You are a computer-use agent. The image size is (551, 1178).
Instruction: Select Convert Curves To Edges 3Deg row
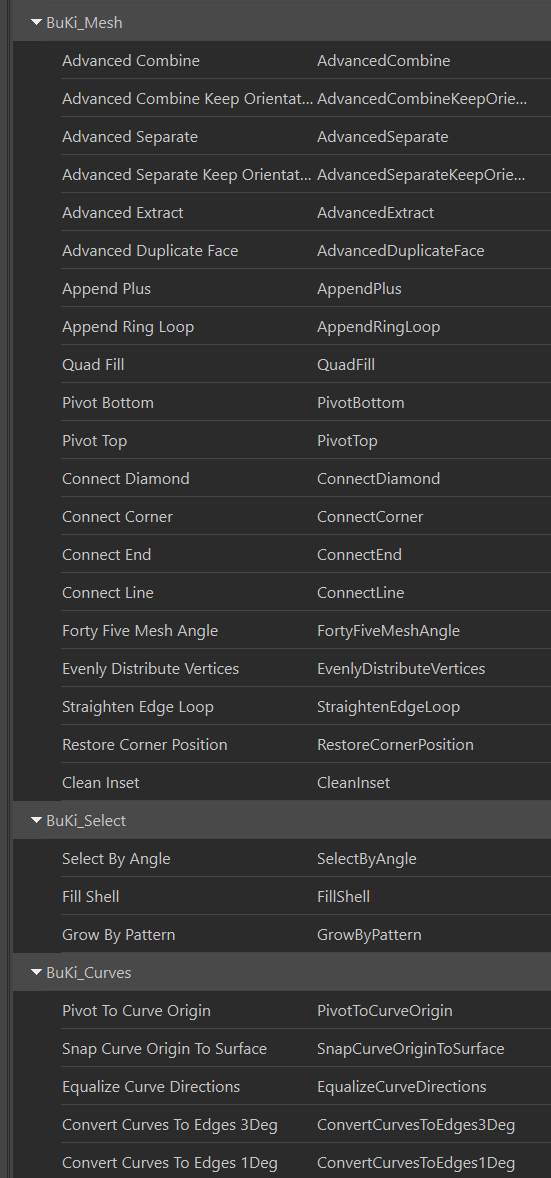(170, 1125)
